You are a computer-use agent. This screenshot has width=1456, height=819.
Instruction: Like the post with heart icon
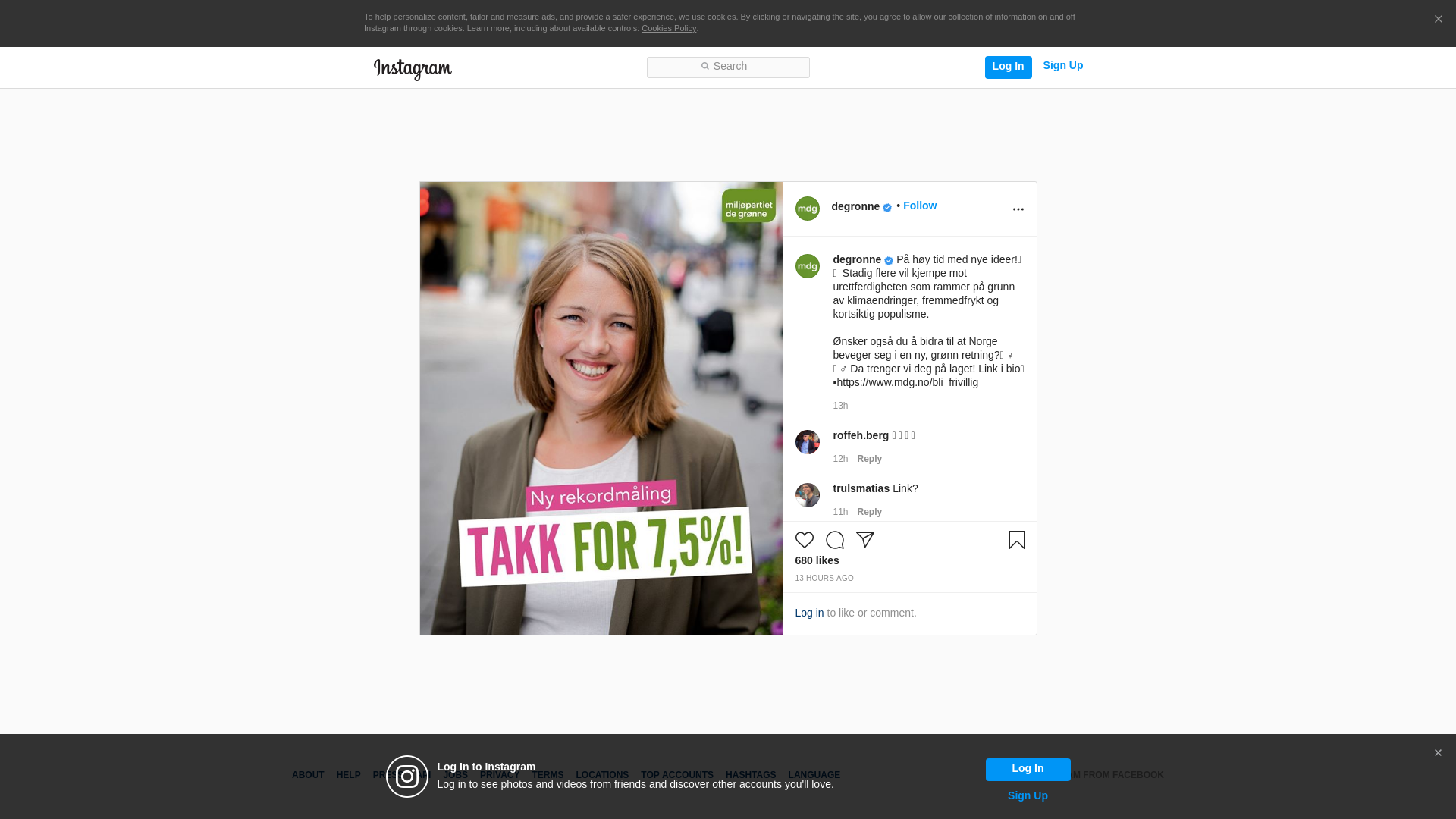[804, 540]
